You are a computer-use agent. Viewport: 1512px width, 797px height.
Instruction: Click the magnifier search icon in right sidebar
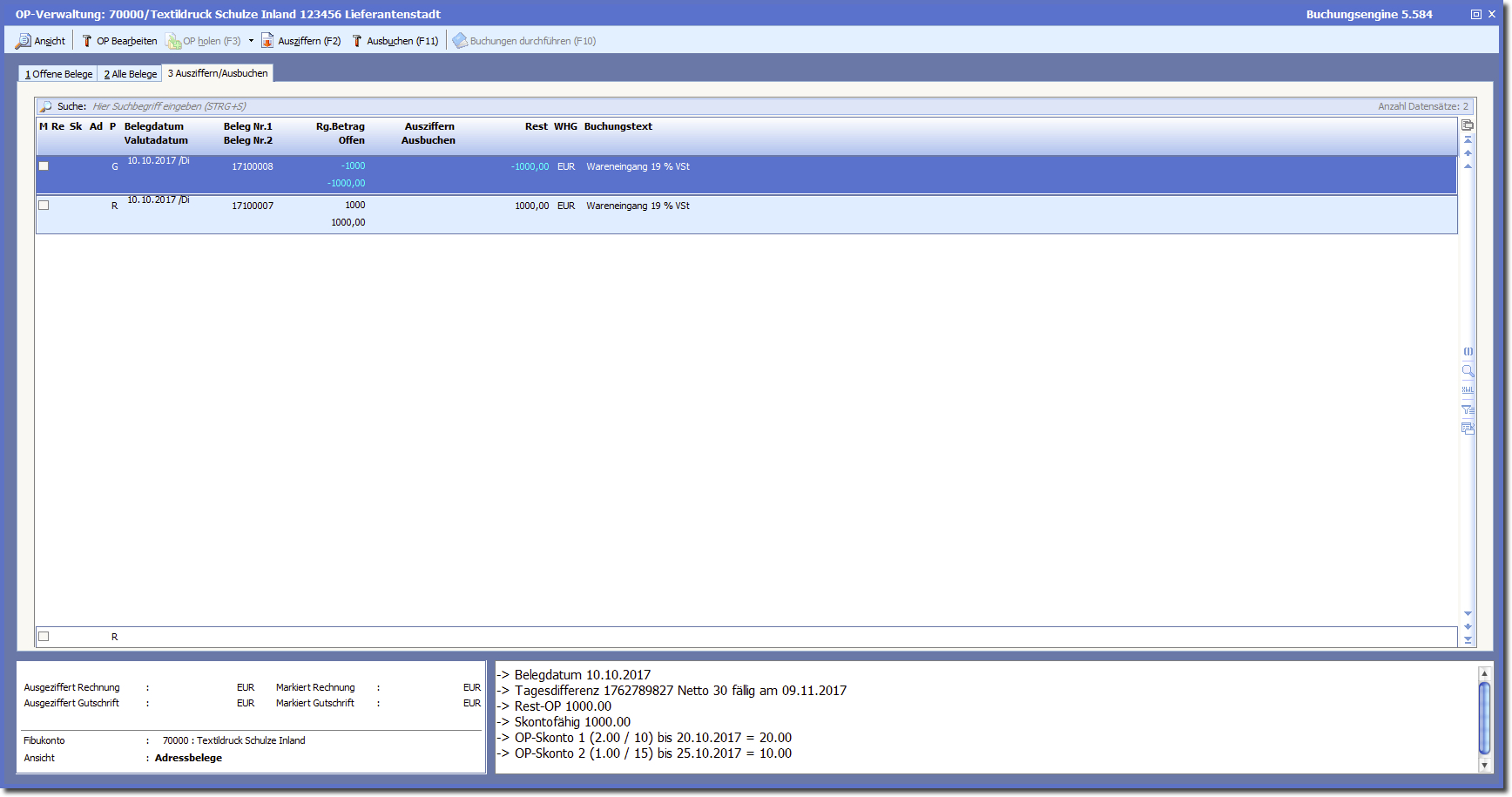[x=1468, y=371]
